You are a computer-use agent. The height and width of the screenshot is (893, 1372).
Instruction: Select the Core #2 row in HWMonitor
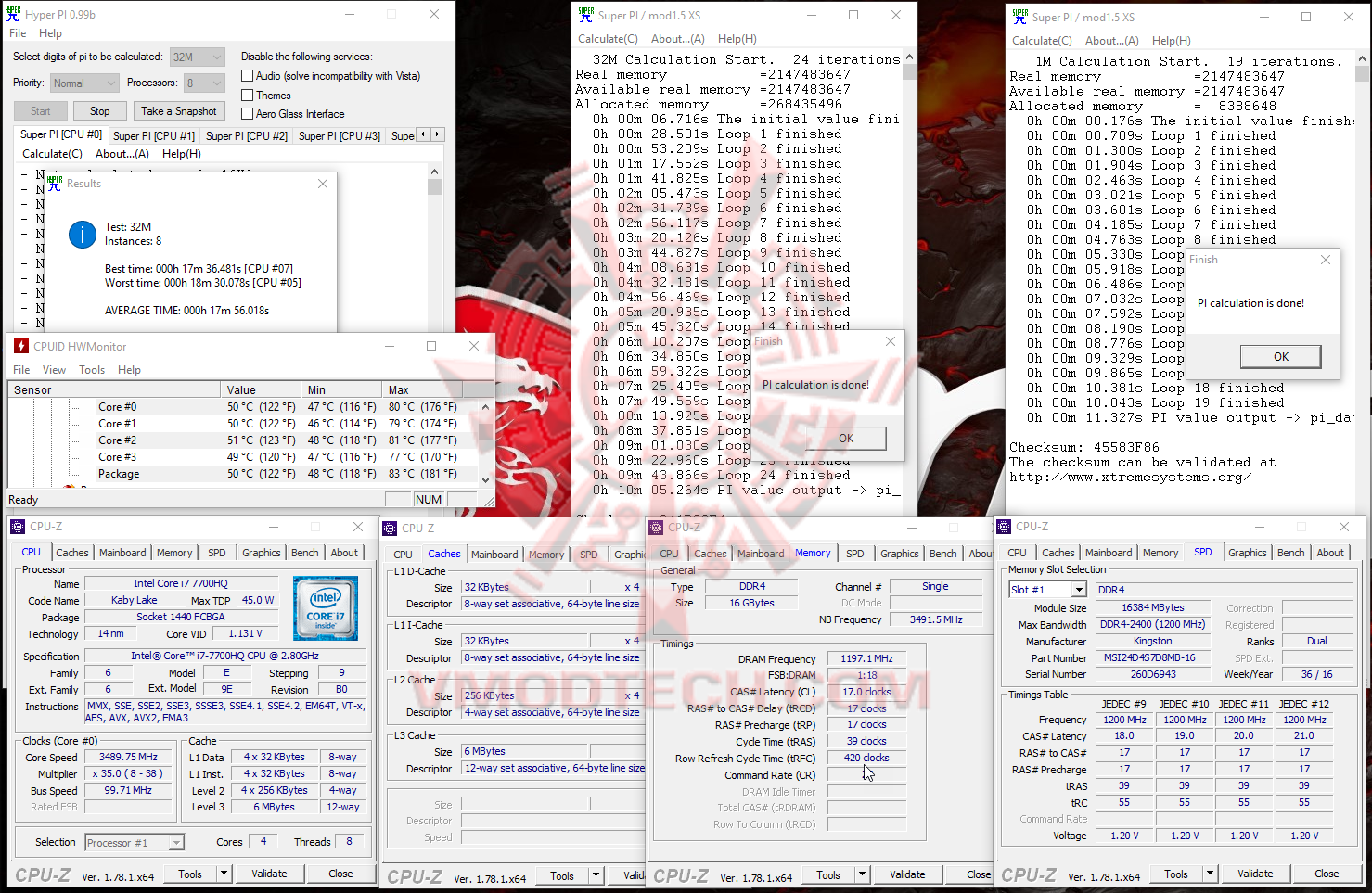tap(243, 440)
